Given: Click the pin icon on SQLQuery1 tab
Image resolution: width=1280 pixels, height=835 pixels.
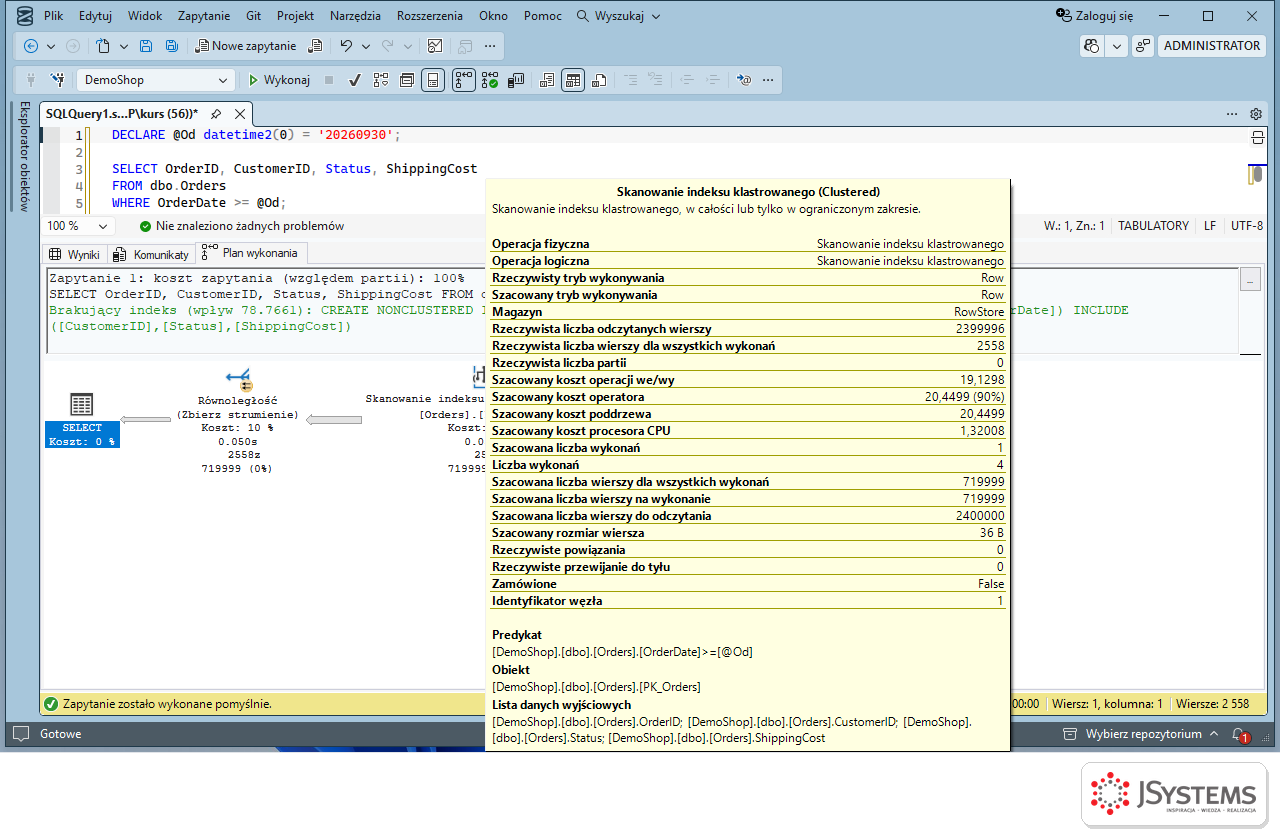Looking at the screenshot, I should point(215,114).
